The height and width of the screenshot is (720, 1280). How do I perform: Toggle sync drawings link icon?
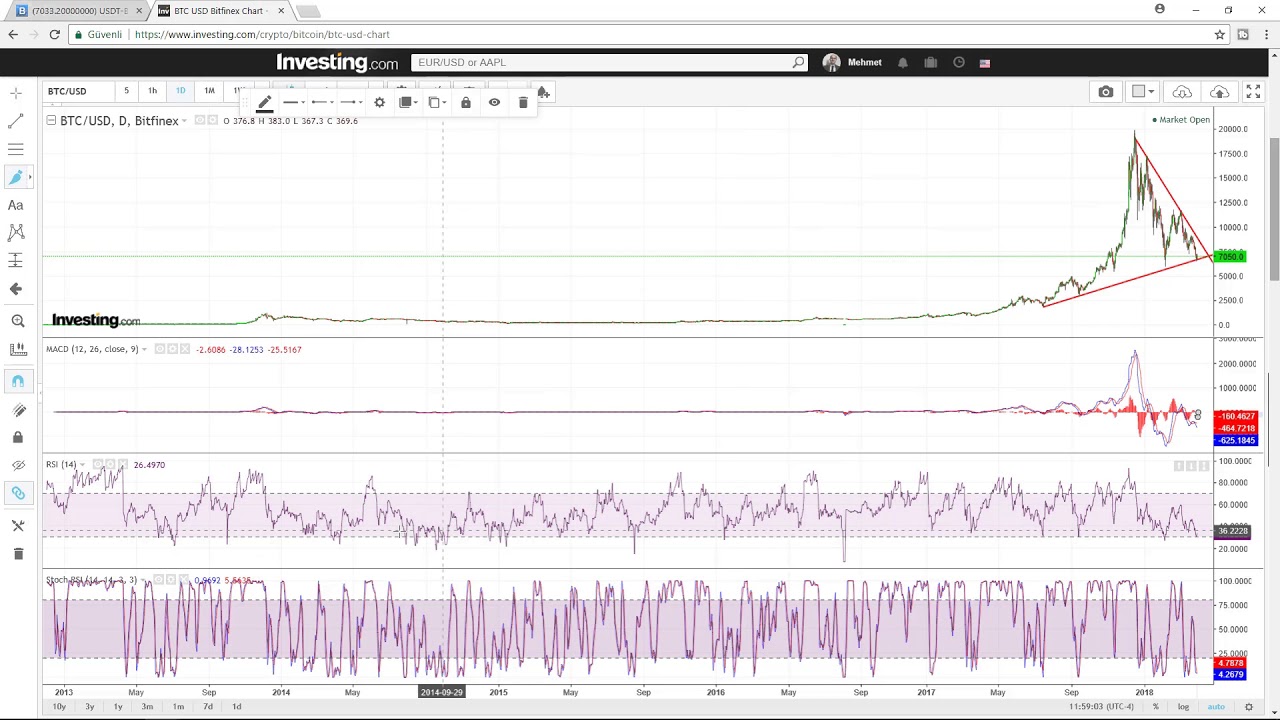[x=17, y=493]
